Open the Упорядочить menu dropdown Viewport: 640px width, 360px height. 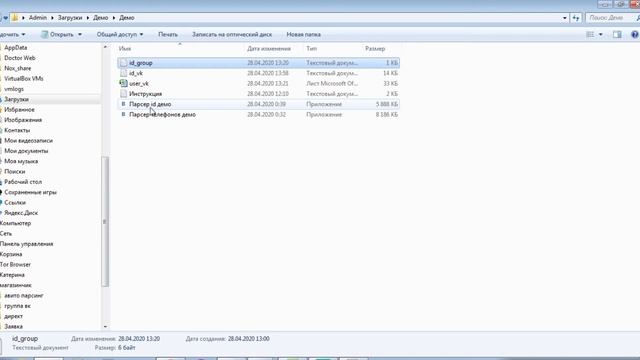pos(13,35)
